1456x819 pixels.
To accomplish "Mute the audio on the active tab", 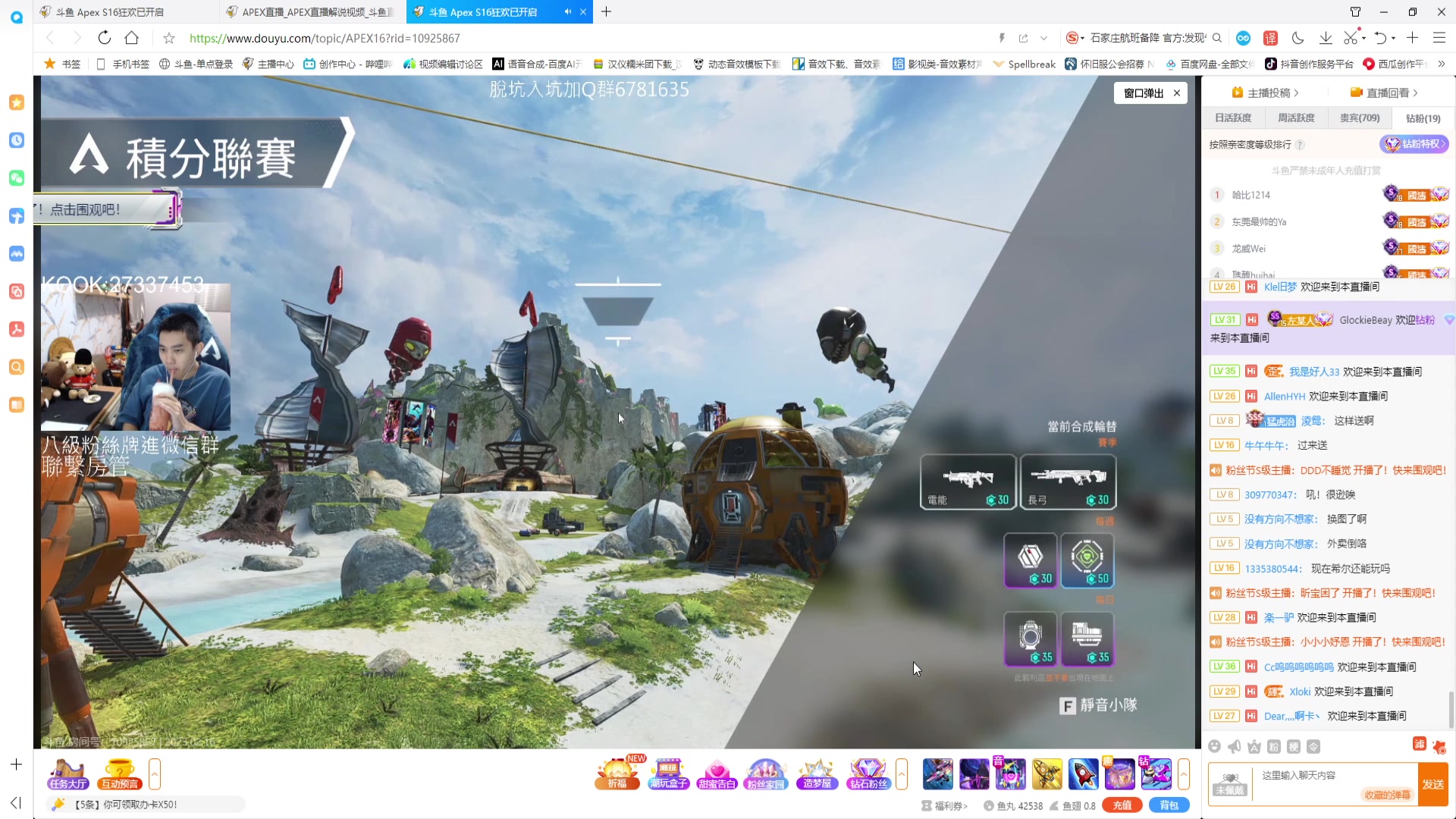I will pos(568,12).
